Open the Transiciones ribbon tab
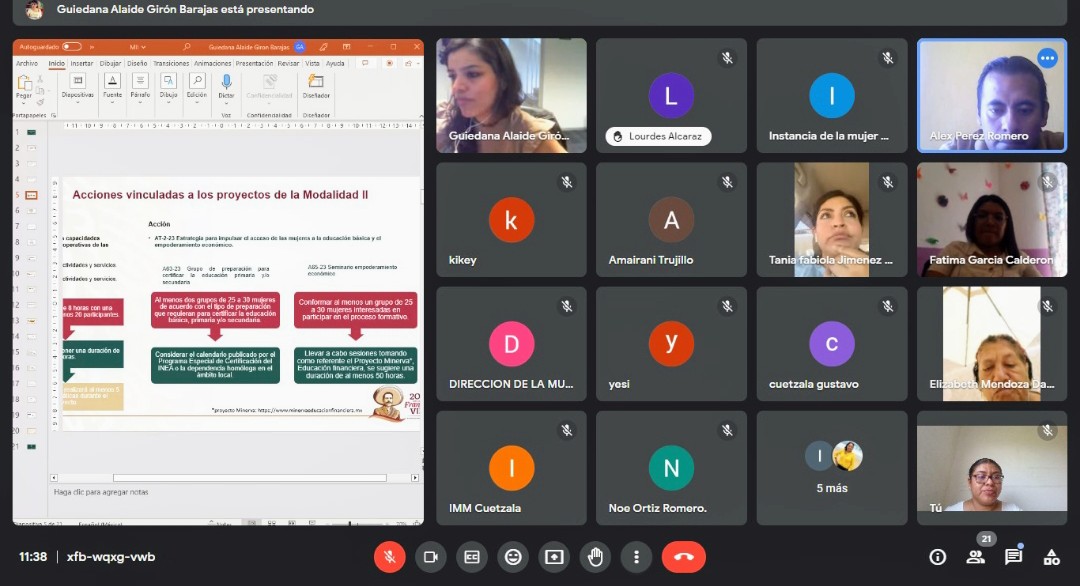The height and width of the screenshot is (586, 1080). click(171, 63)
